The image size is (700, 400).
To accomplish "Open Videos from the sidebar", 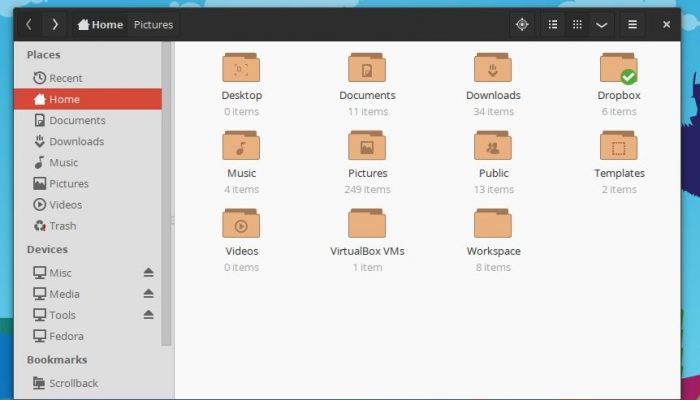I will (x=88, y=204).
